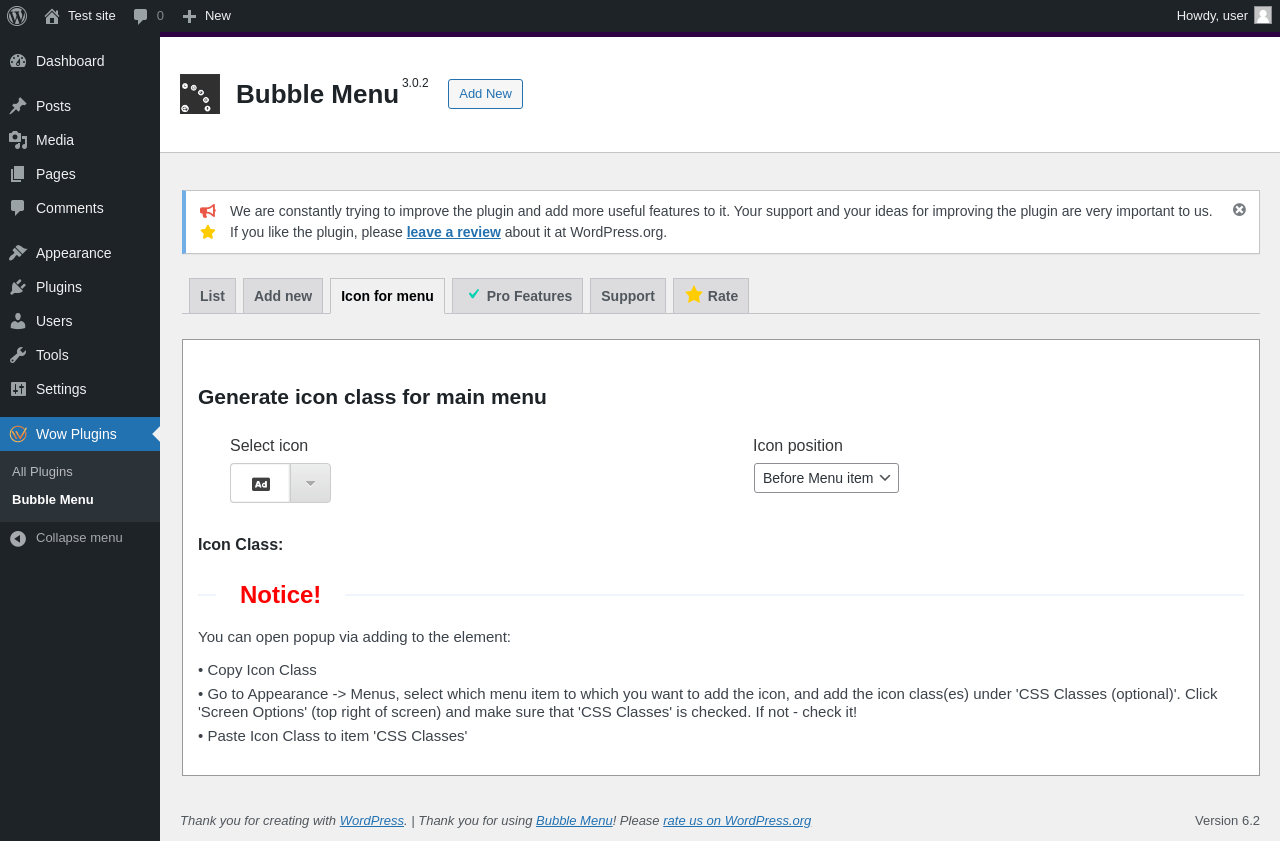Image resolution: width=1280 pixels, height=841 pixels.
Task: Click the WordPress logo in admin bar
Action: point(17,16)
